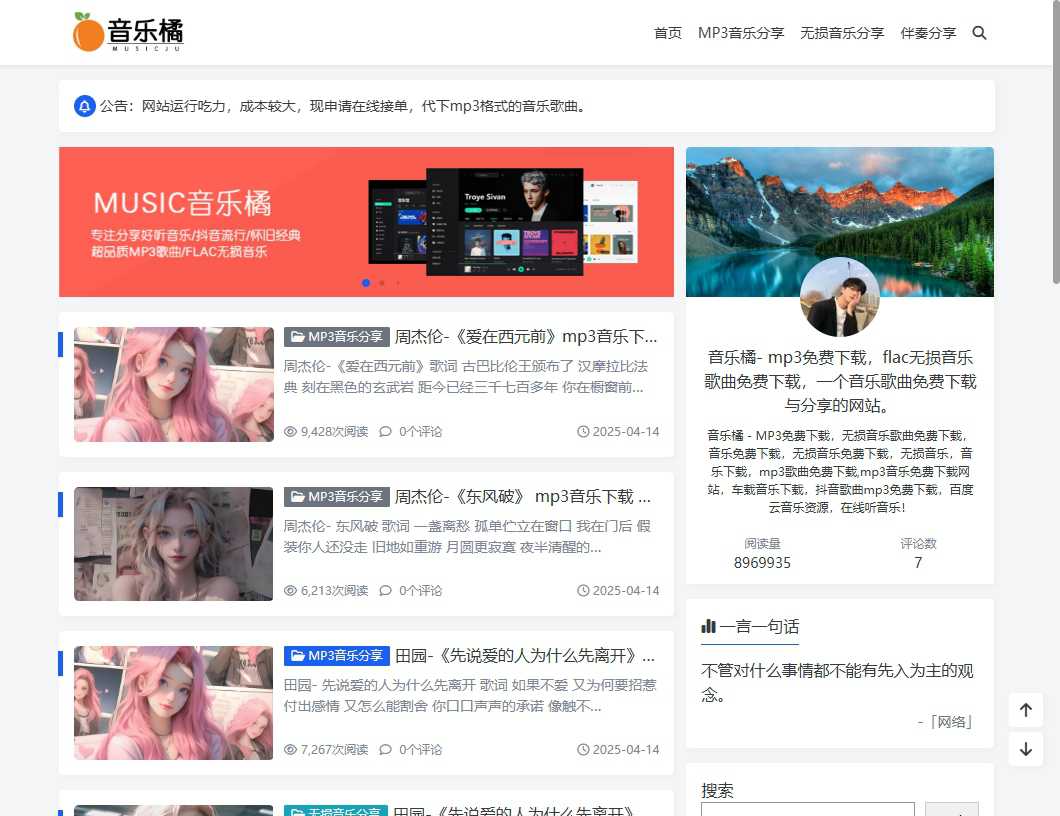The width and height of the screenshot is (1060, 816).
Task: Click 0个评论 on 爱在西元前 post
Action: 420,431
